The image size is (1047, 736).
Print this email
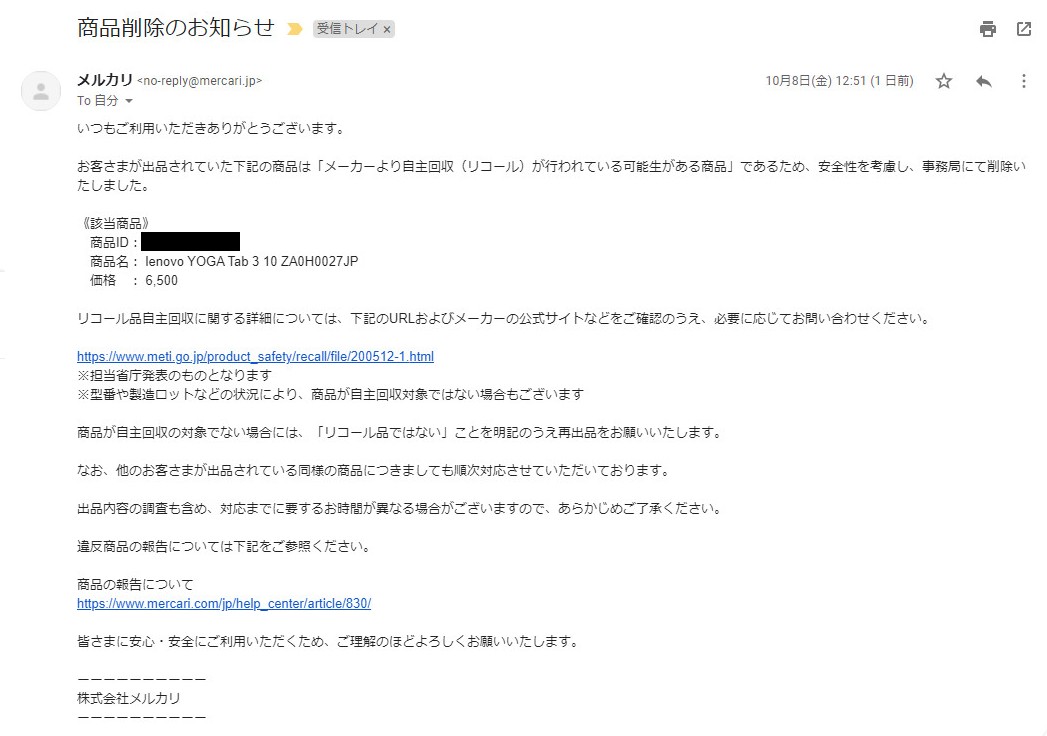click(x=988, y=29)
